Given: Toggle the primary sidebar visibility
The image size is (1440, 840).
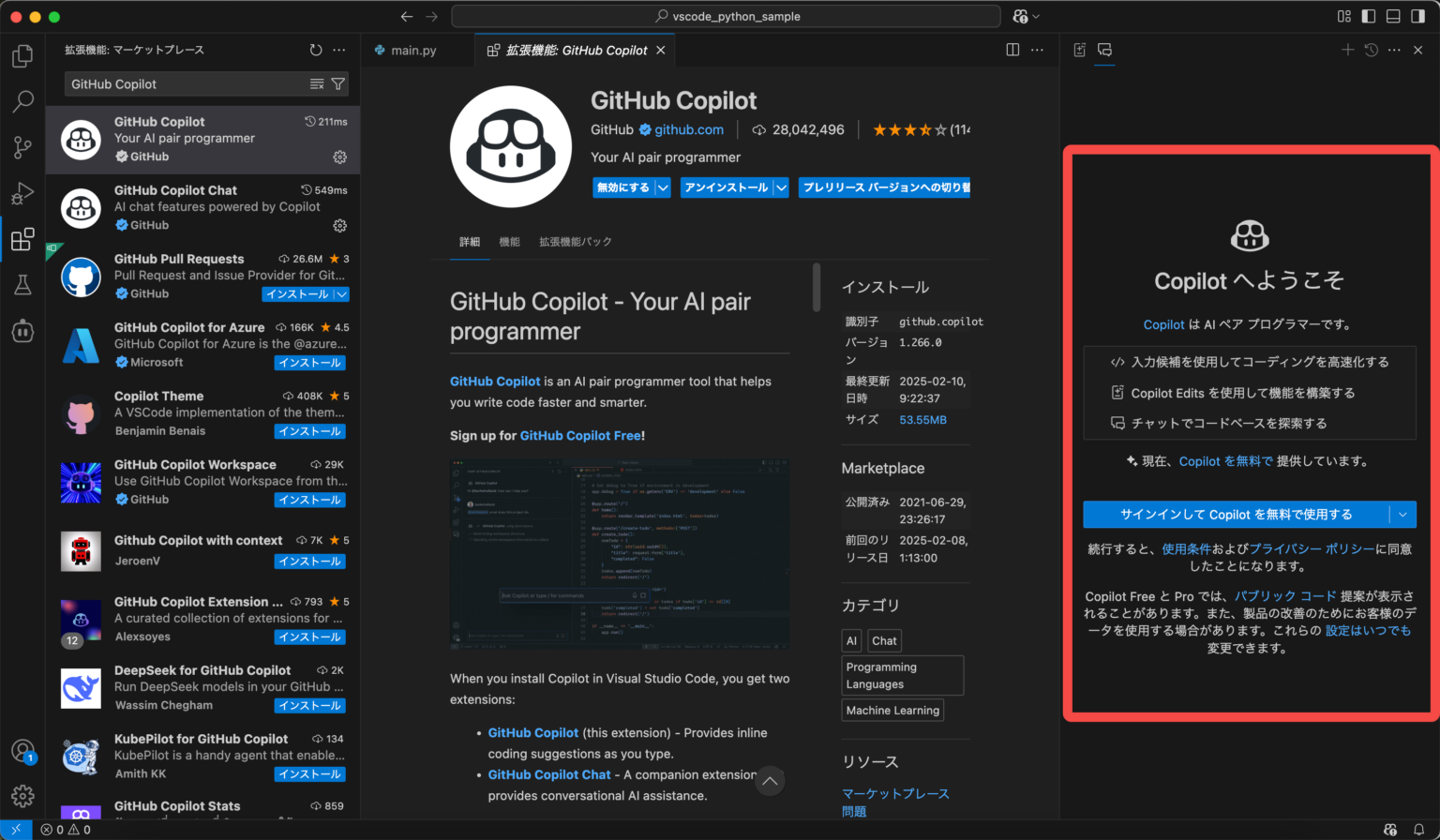Looking at the screenshot, I should (1369, 16).
